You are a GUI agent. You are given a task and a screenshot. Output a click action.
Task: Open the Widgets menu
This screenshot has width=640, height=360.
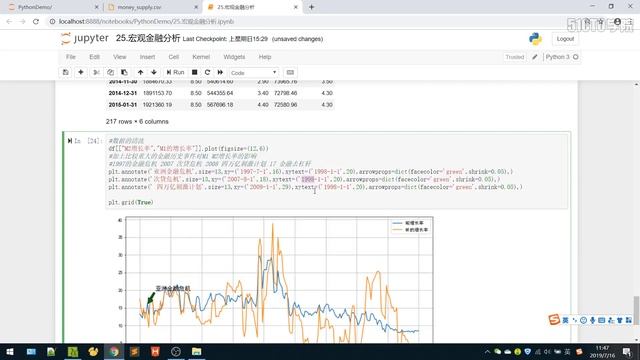click(234, 57)
